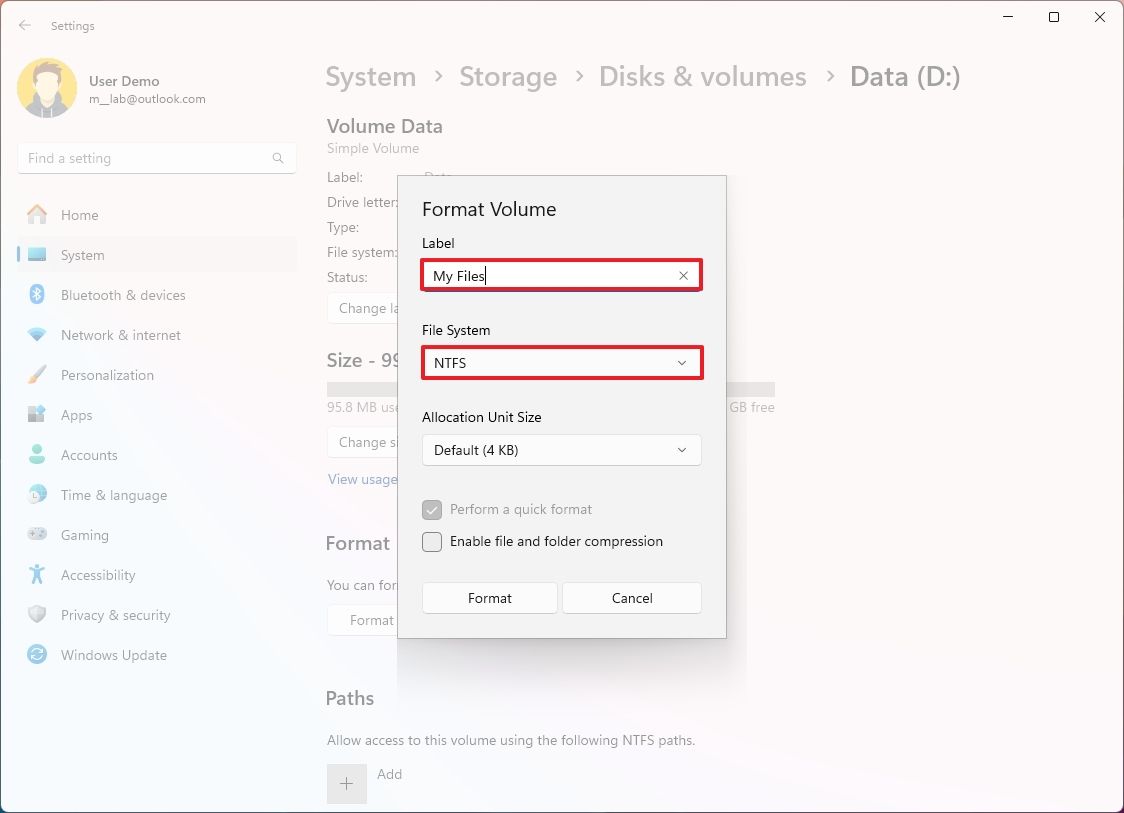Click Disks & volumes in the breadcrumb
This screenshot has width=1124, height=813.
[x=702, y=76]
